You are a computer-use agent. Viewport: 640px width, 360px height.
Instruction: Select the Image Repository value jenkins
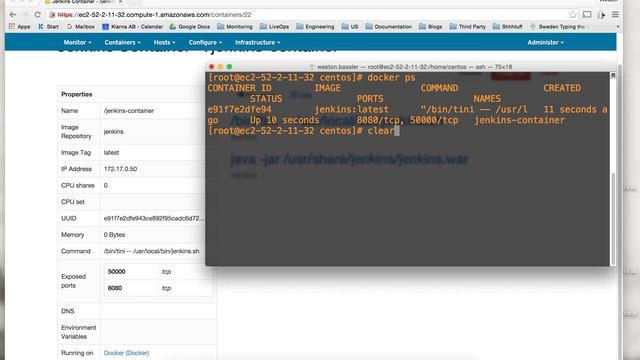pyautogui.click(x=113, y=132)
